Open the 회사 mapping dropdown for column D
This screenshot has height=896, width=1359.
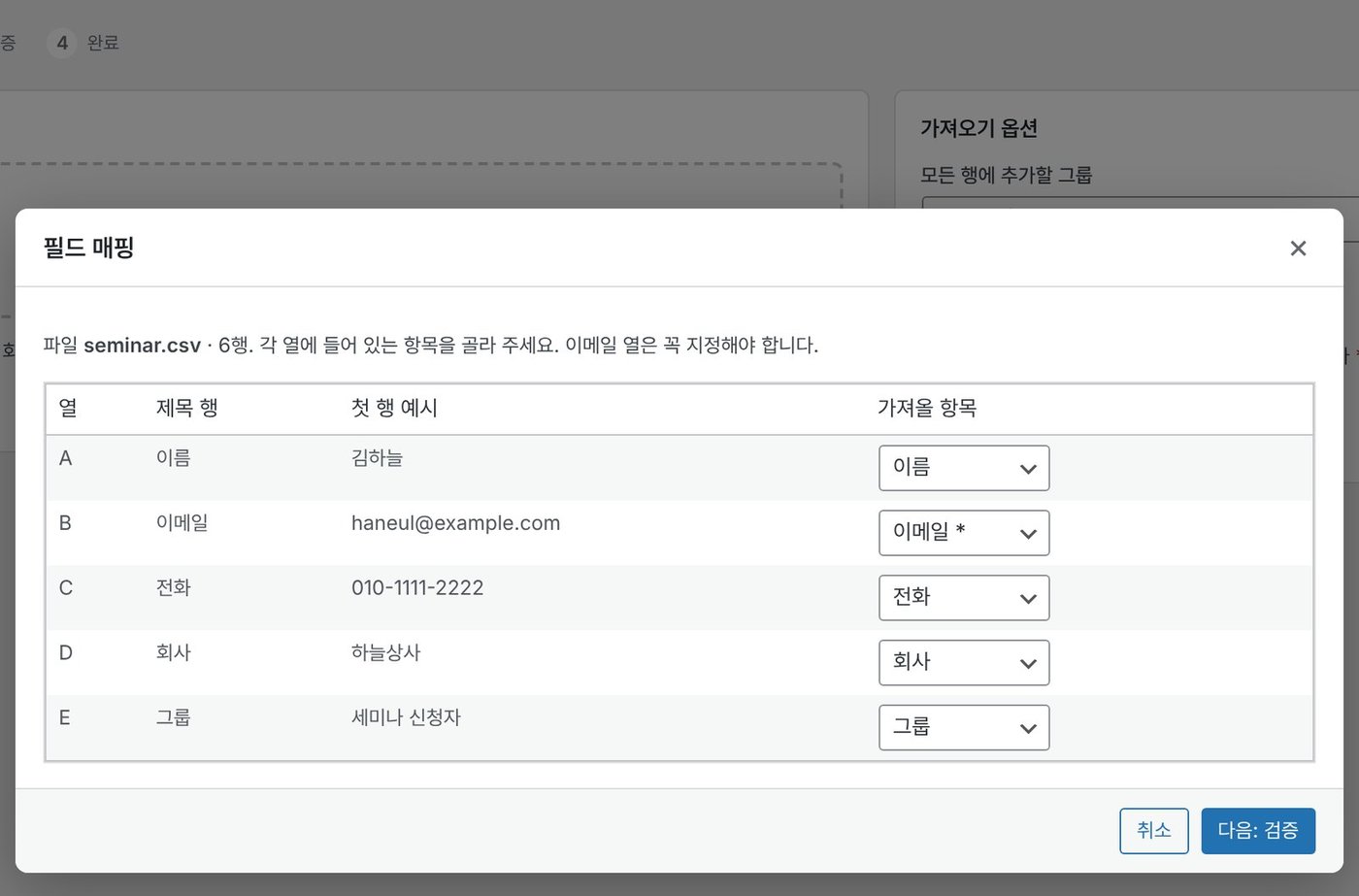click(x=964, y=663)
